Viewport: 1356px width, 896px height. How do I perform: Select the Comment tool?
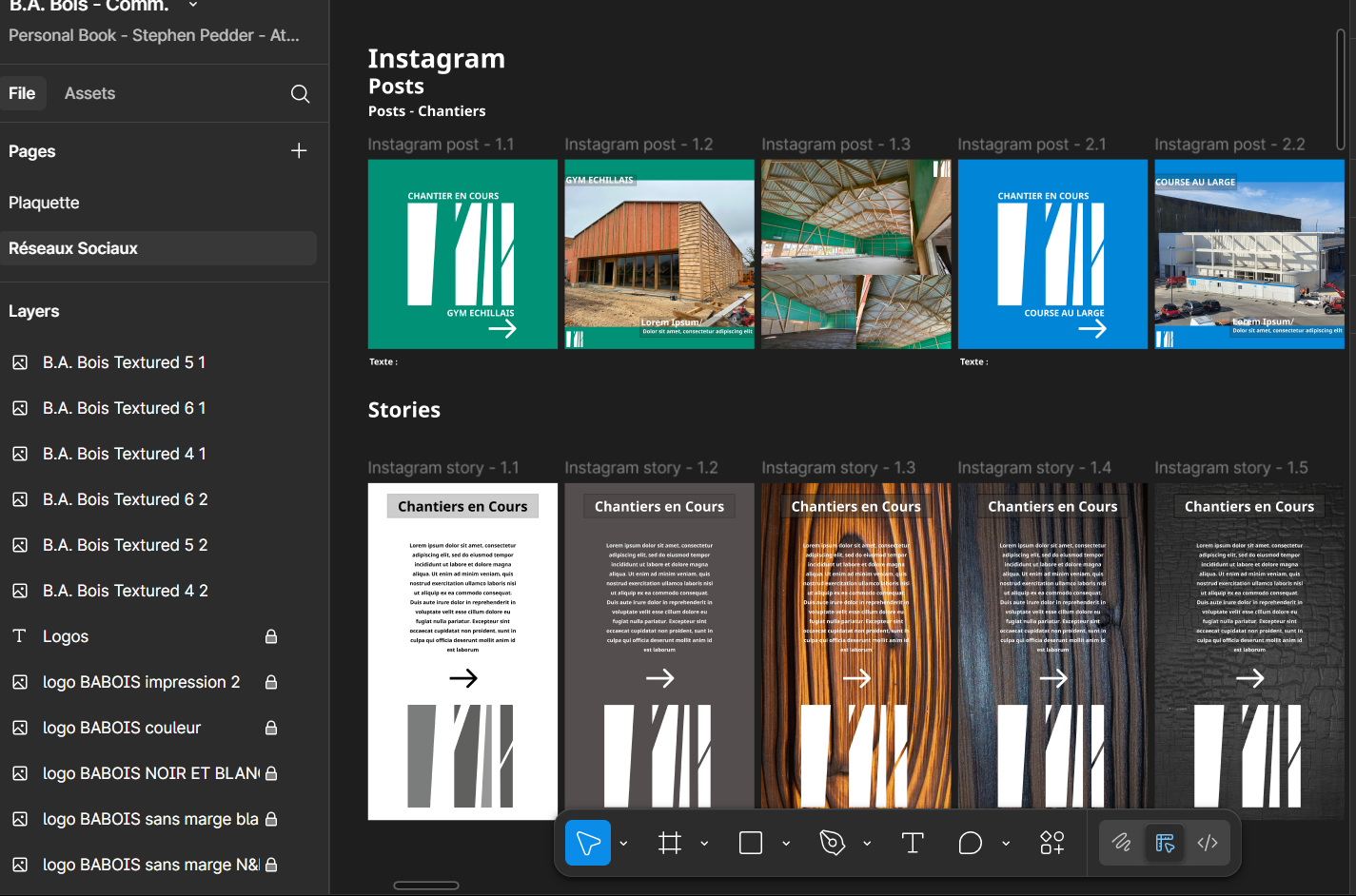(x=970, y=843)
